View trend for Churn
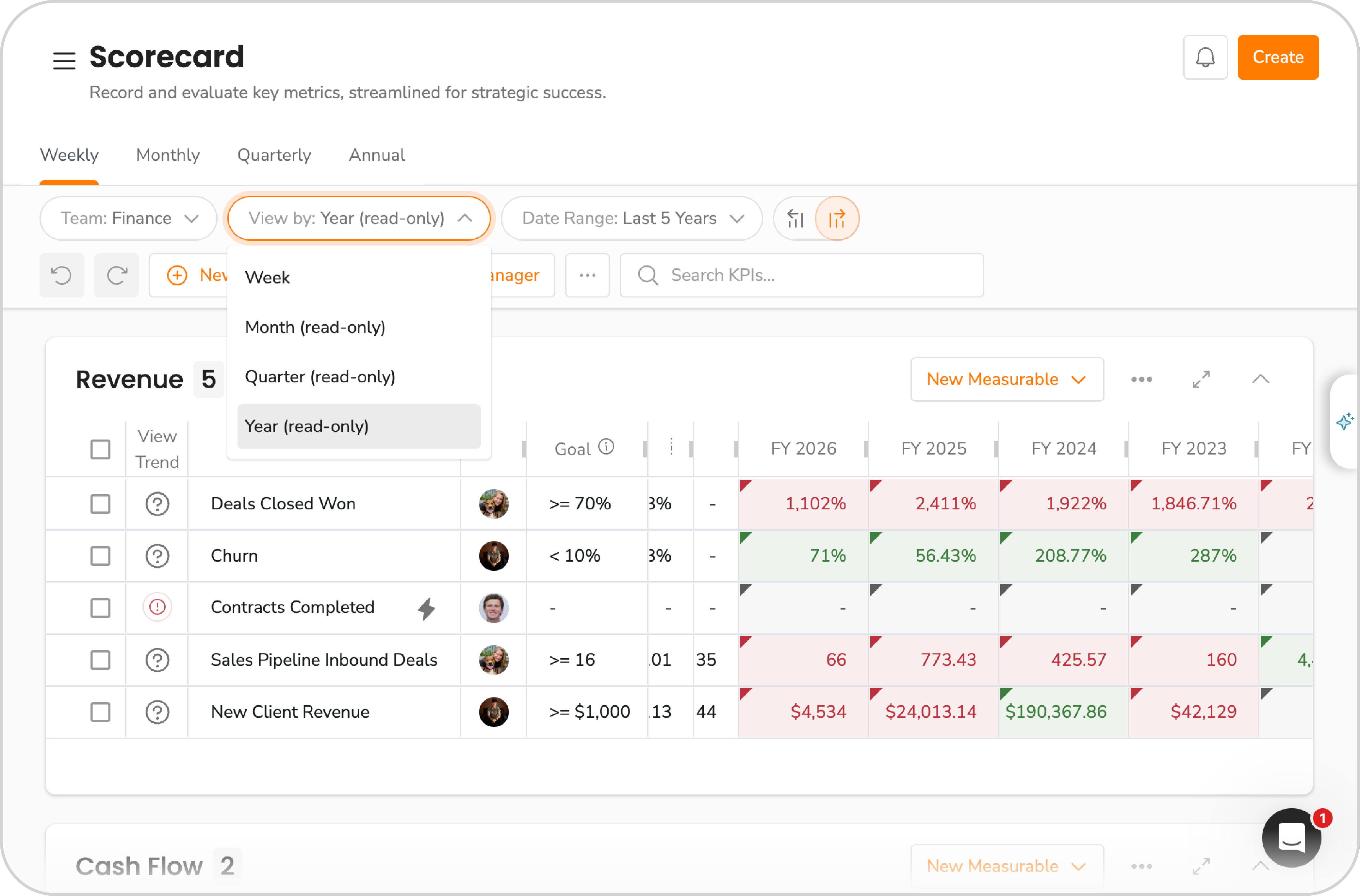Screen dimensions: 1360x896 click(x=157, y=556)
